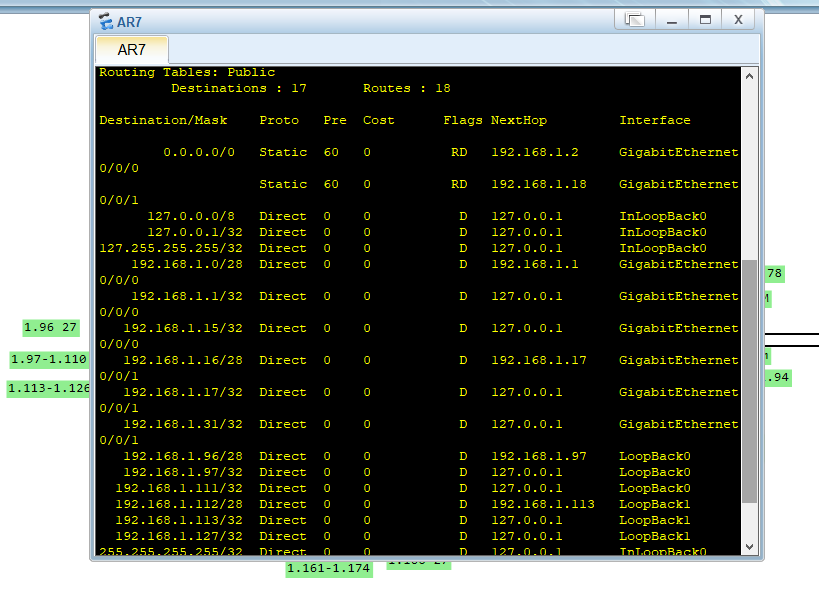Click the 'Routing Tables: Public' line
The height and width of the screenshot is (589, 819).
[187, 72]
